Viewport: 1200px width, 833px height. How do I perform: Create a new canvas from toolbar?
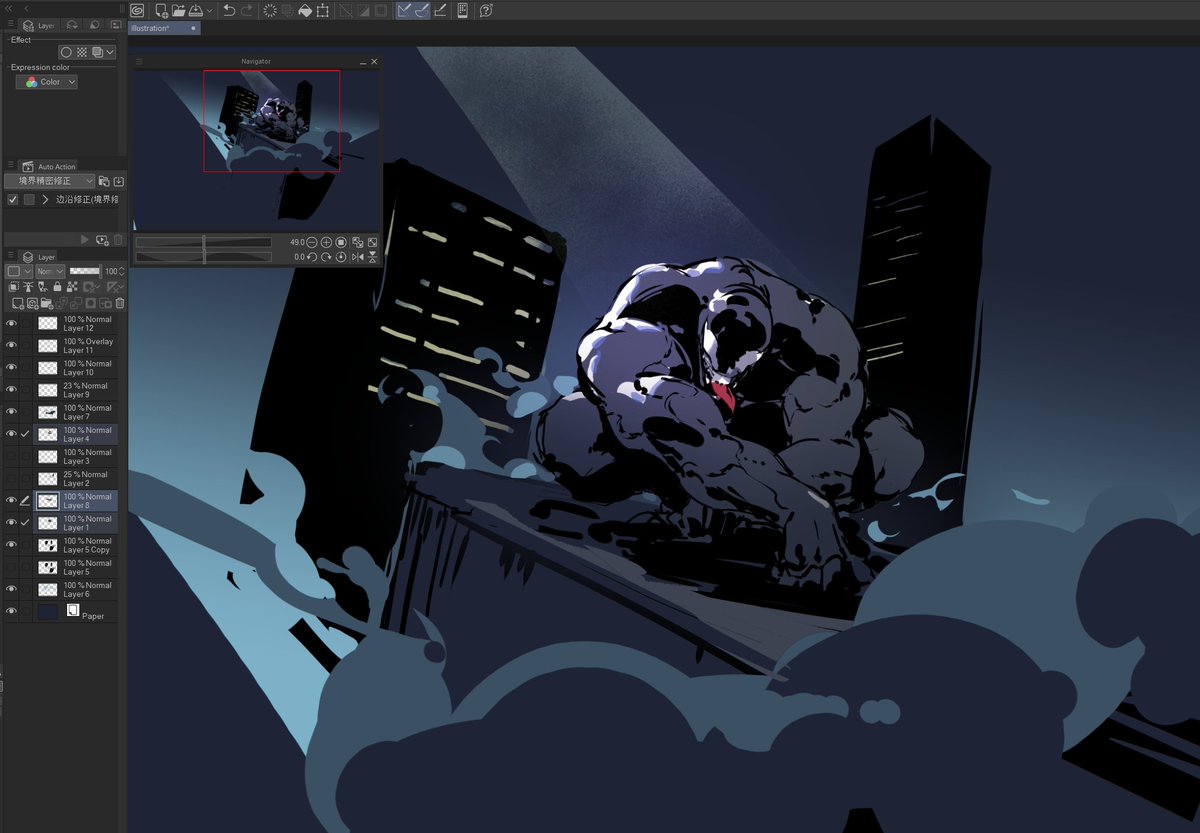coord(162,11)
